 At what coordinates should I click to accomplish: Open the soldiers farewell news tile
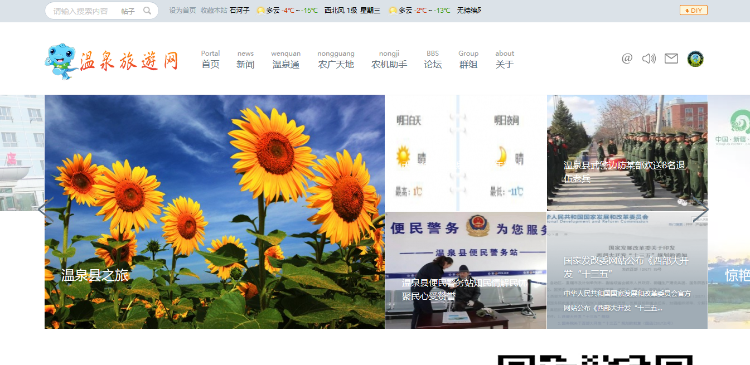point(627,153)
